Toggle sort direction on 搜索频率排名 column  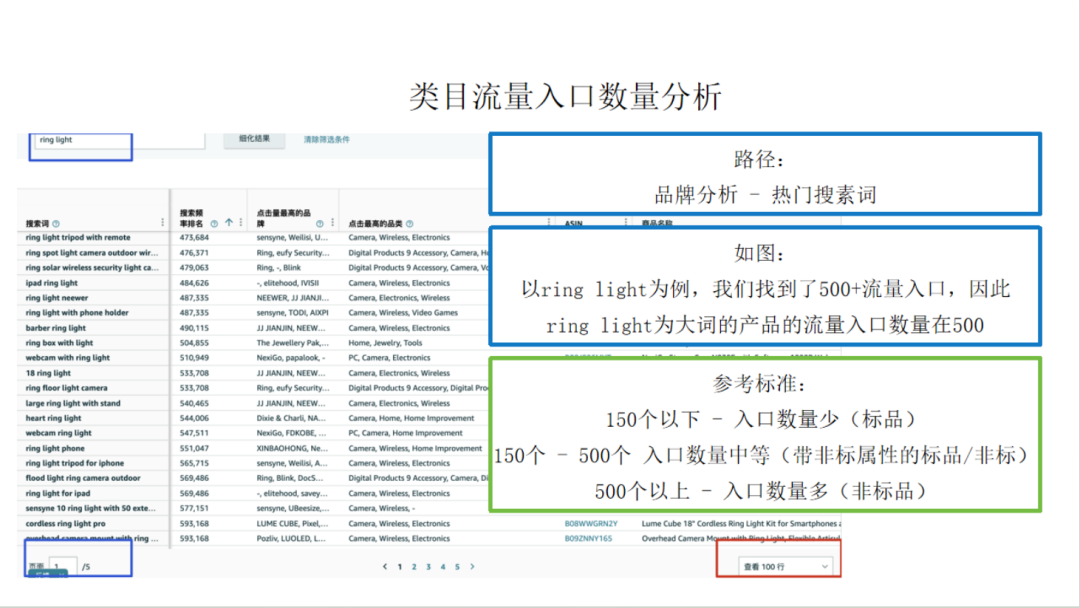coord(228,220)
